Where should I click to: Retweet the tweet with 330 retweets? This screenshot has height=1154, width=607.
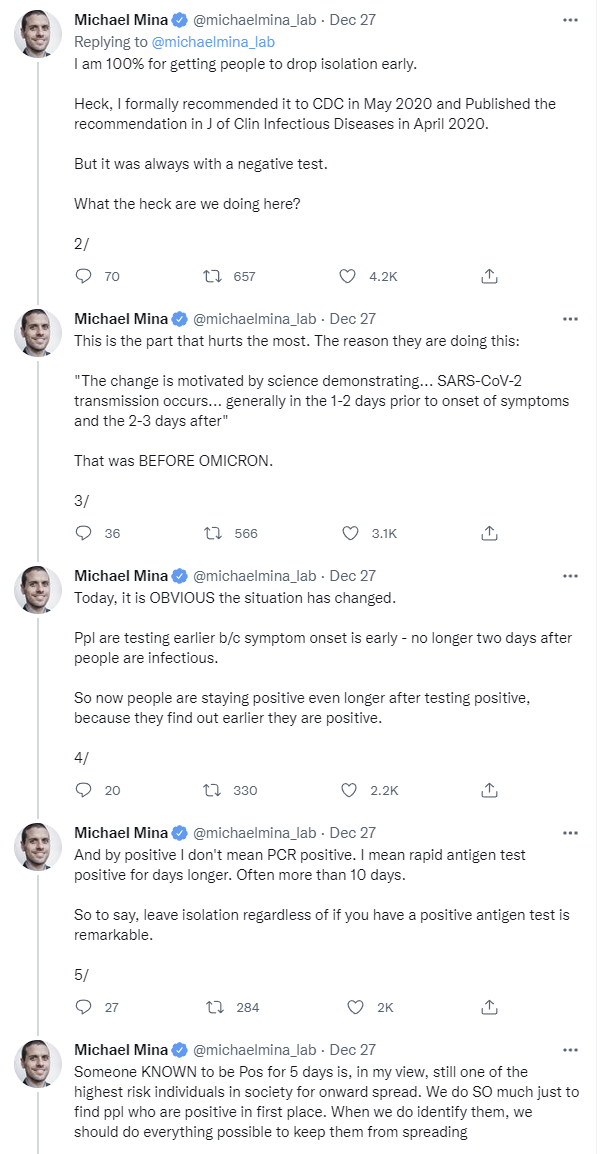click(x=212, y=790)
